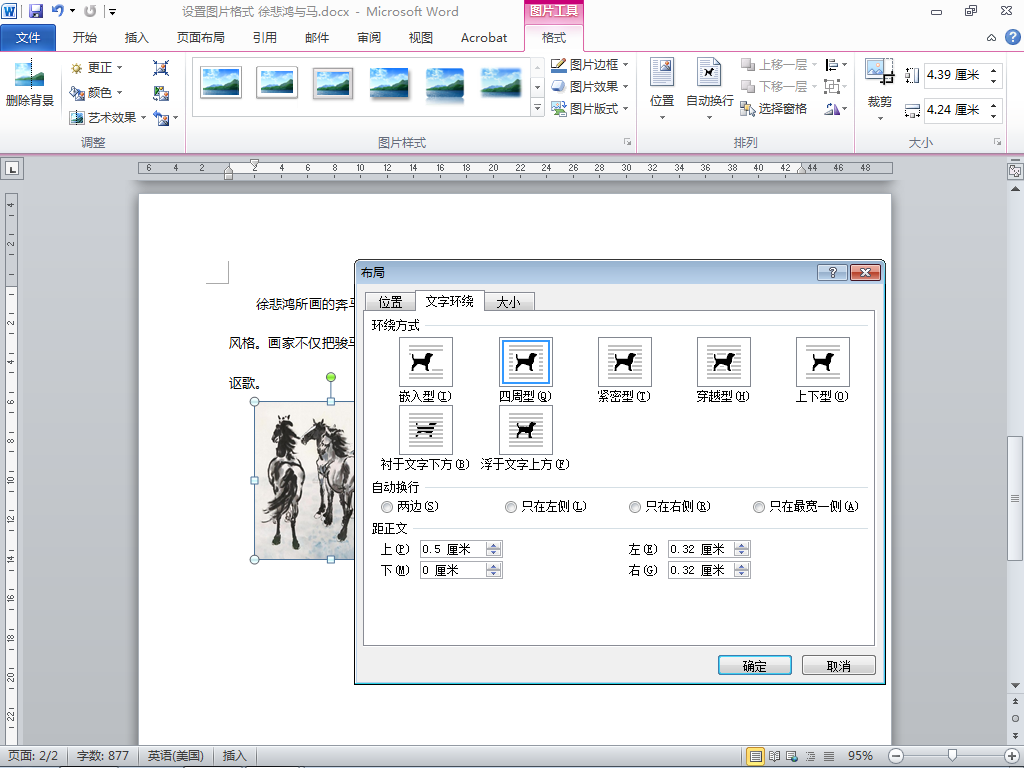Open the 更正 corrections dropdown

[97, 68]
